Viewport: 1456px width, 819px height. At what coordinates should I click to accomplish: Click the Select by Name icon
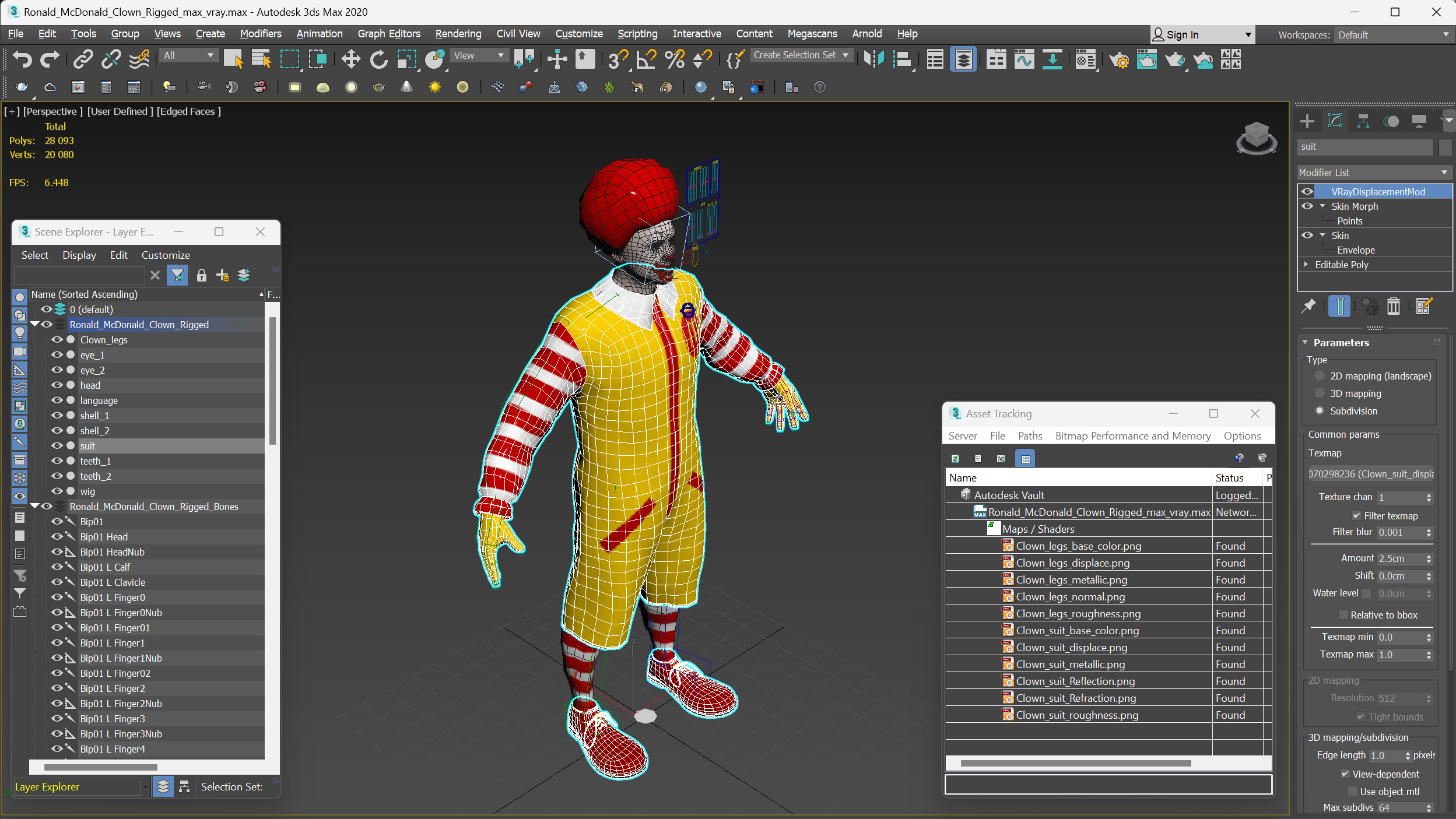coord(261,59)
